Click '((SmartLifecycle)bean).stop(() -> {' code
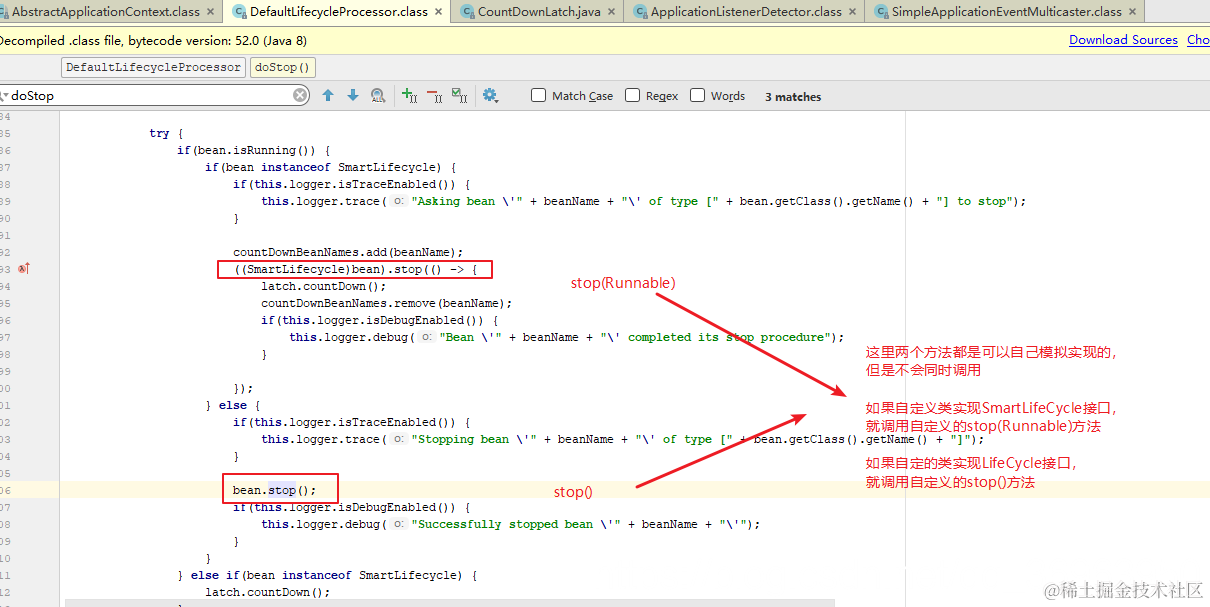1210x607 pixels. coord(356,270)
